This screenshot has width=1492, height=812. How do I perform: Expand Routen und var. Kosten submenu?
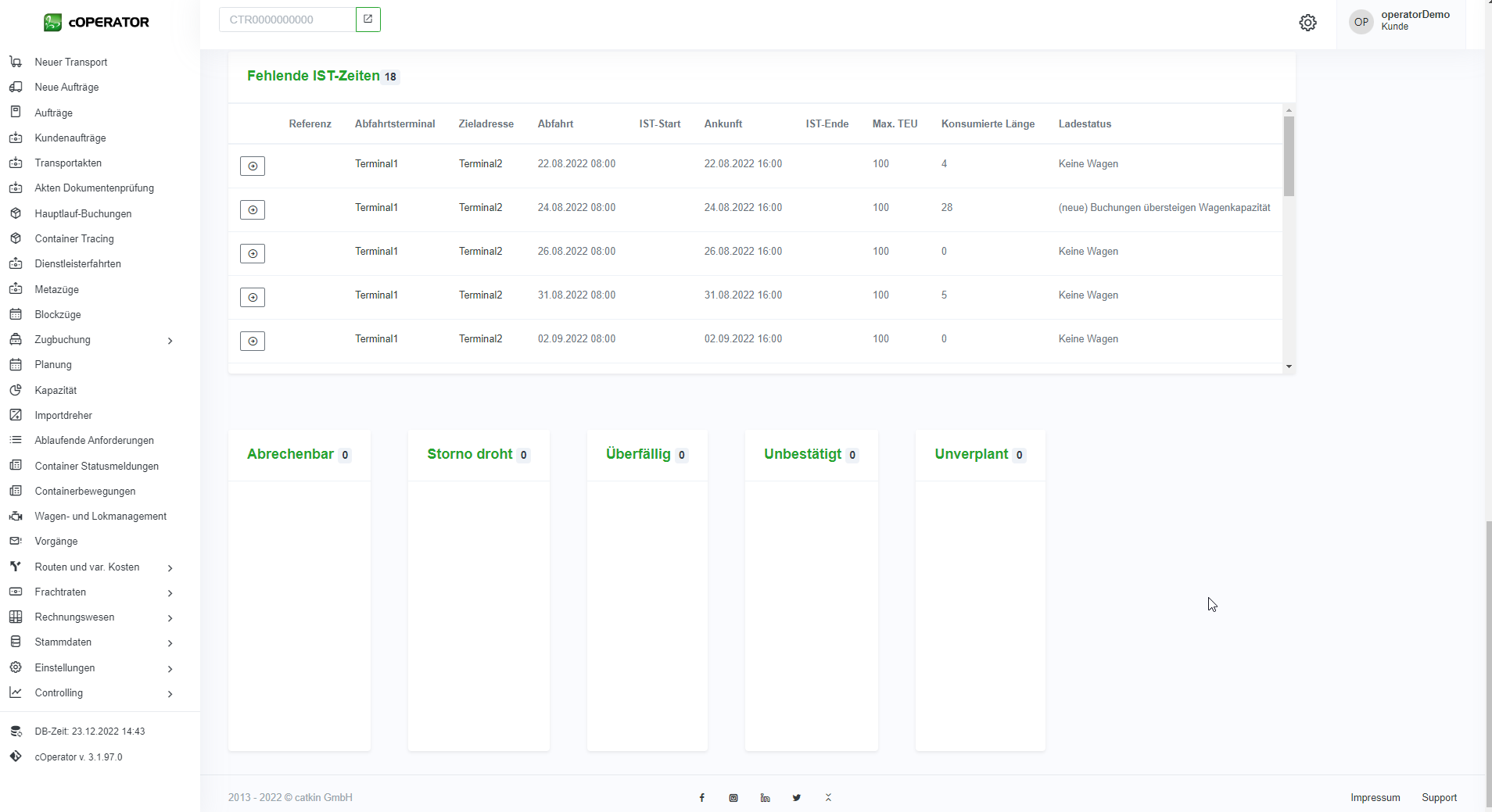[170, 567]
